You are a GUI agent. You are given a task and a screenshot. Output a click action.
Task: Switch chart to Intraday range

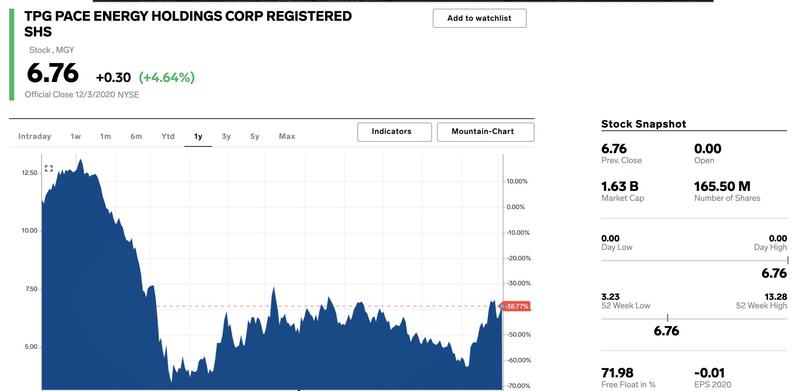click(x=35, y=136)
